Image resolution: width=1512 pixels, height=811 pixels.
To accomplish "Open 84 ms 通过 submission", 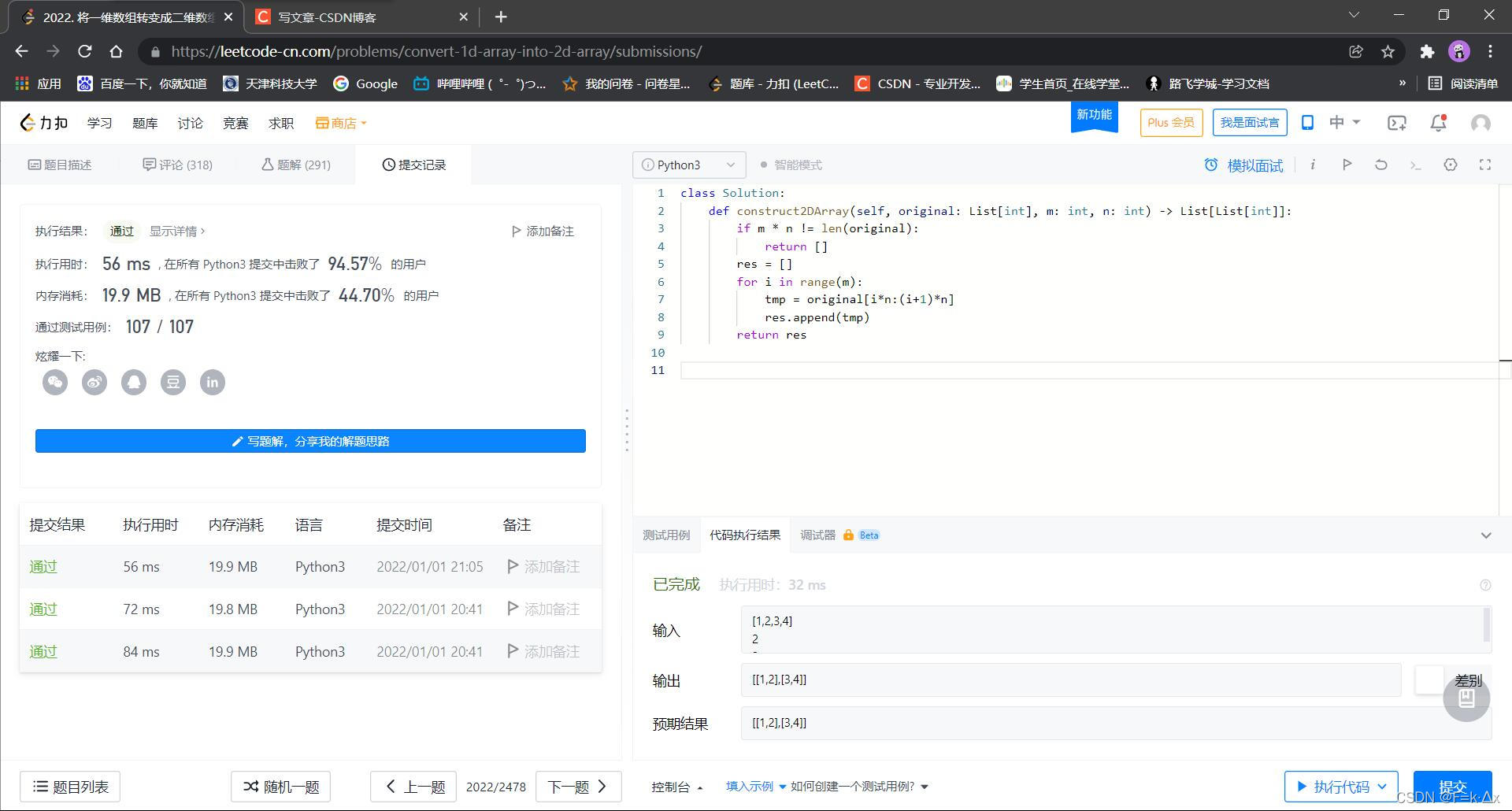I will (x=43, y=652).
